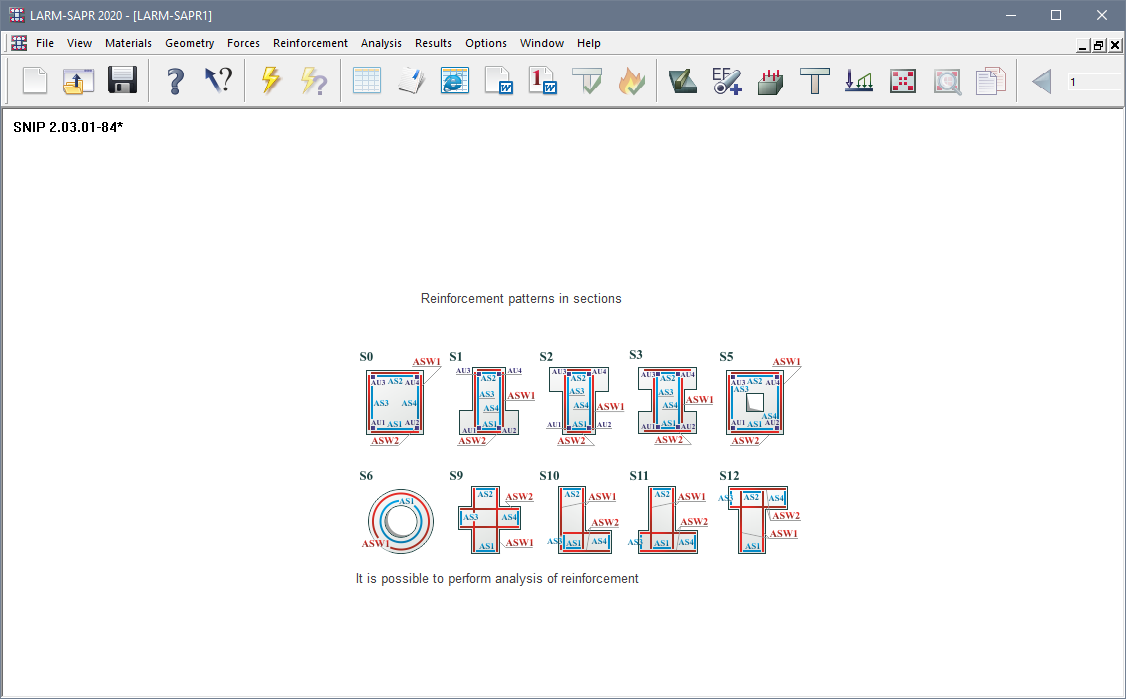The image size is (1126, 699).
Task: Open the Results menu
Action: (433, 43)
